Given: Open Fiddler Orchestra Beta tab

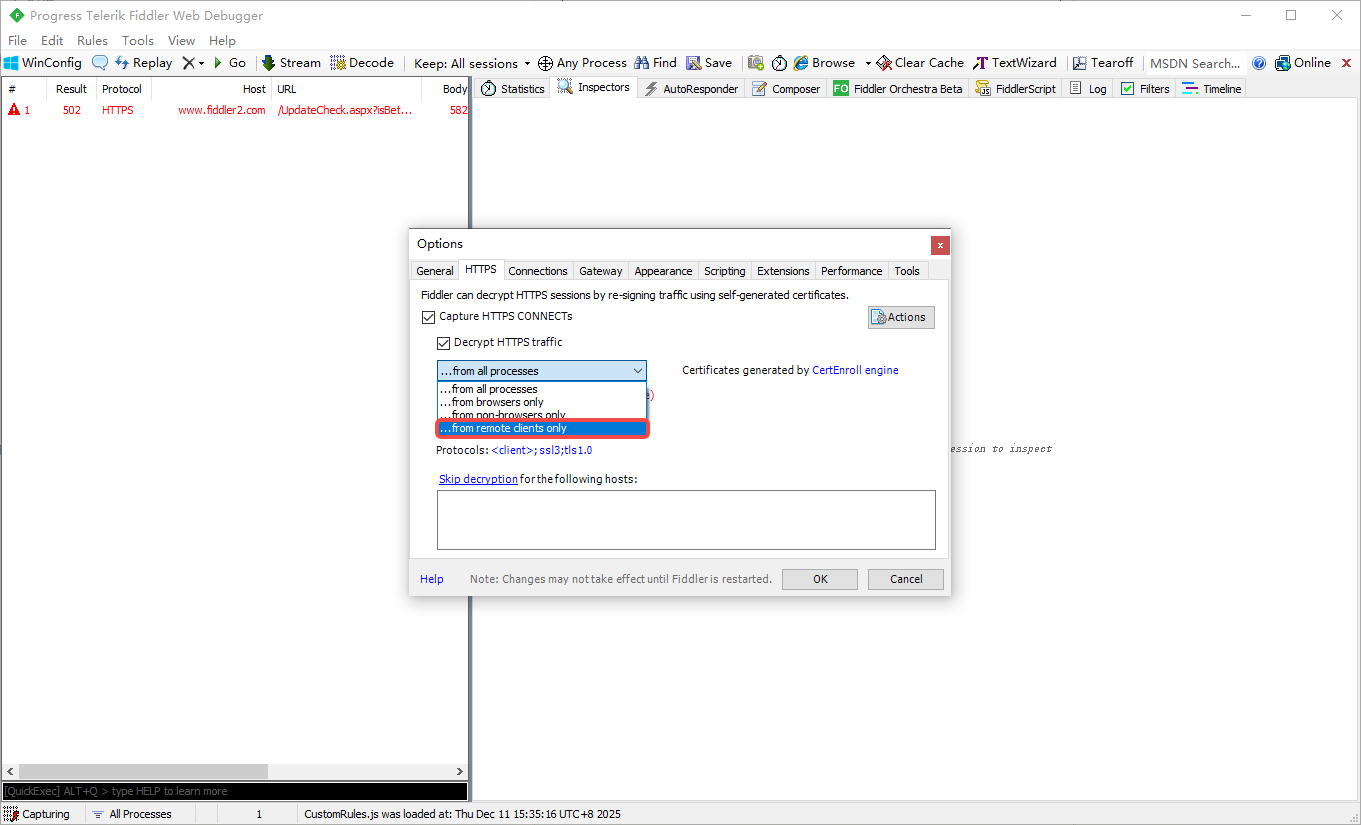Looking at the screenshot, I should 898,89.
